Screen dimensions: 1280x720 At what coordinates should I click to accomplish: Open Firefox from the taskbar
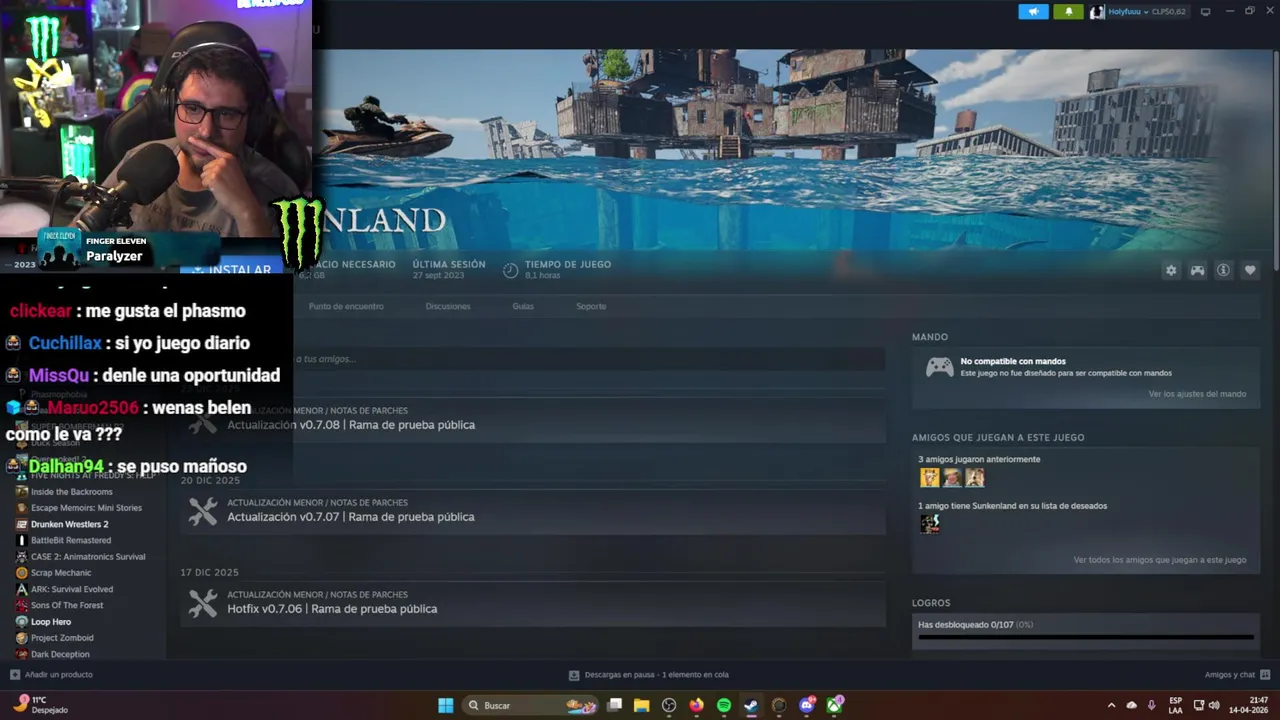[697, 705]
